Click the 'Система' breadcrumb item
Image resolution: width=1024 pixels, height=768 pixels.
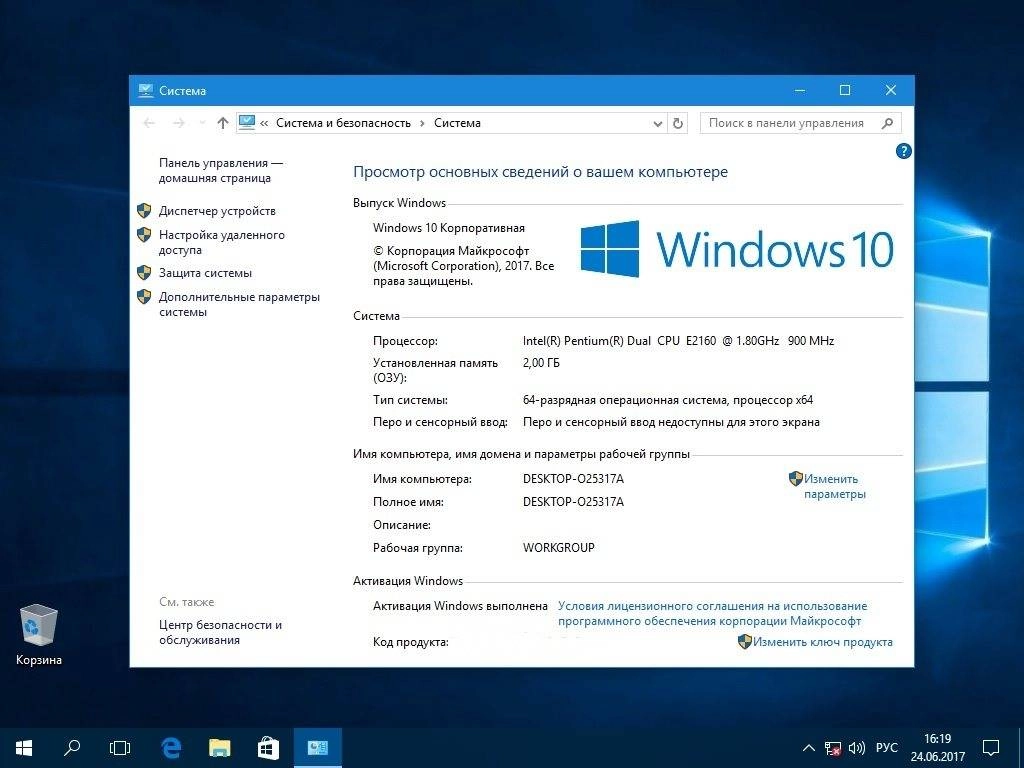pyautogui.click(x=457, y=123)
